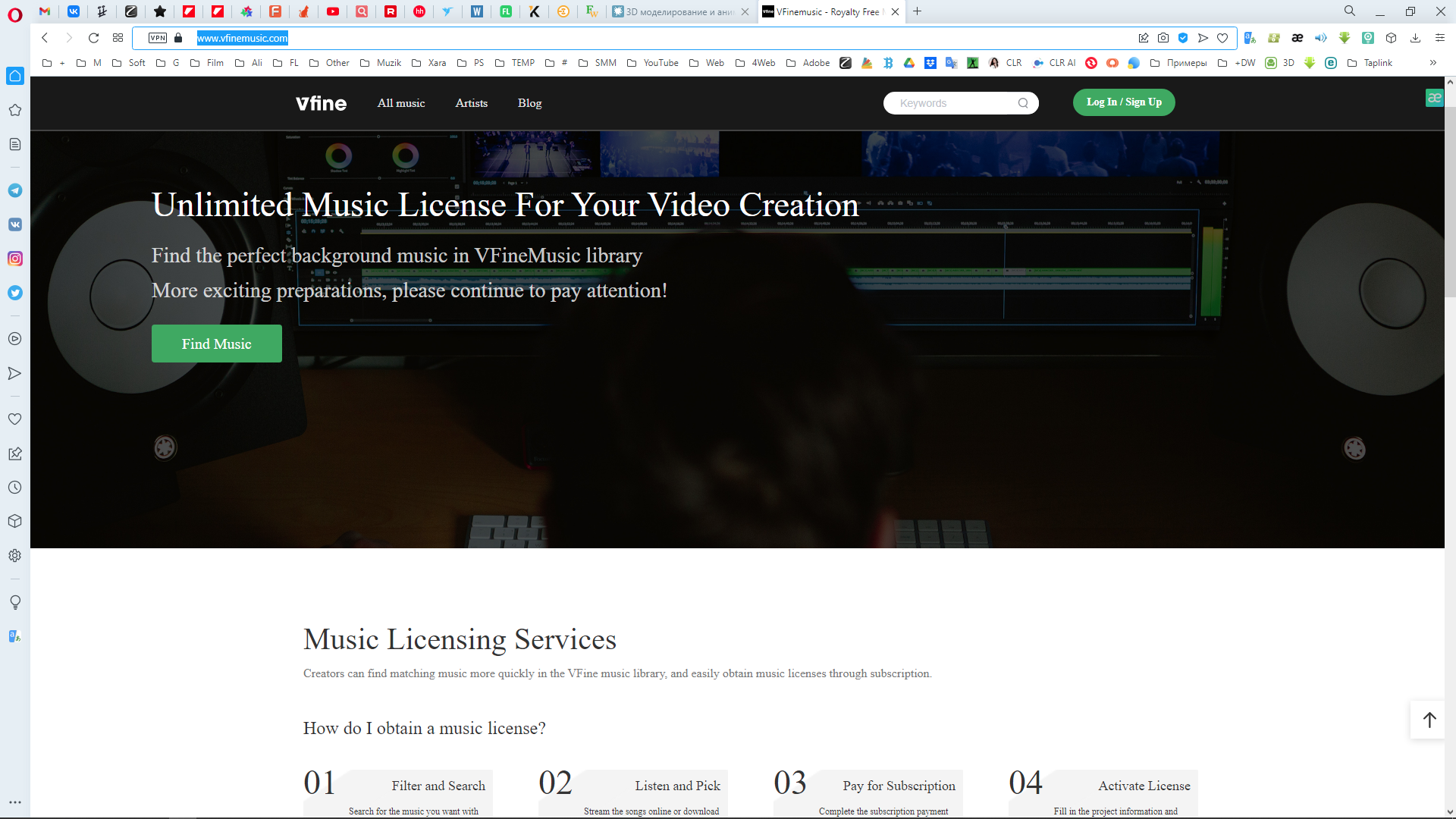Click the Find Music button
Viewport: 1456px width, 819px height.
tap(217, 344)
